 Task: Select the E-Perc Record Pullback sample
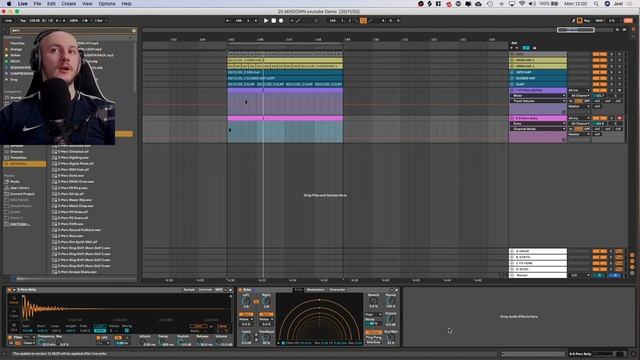pyautogui.click(x=80, y=230)
